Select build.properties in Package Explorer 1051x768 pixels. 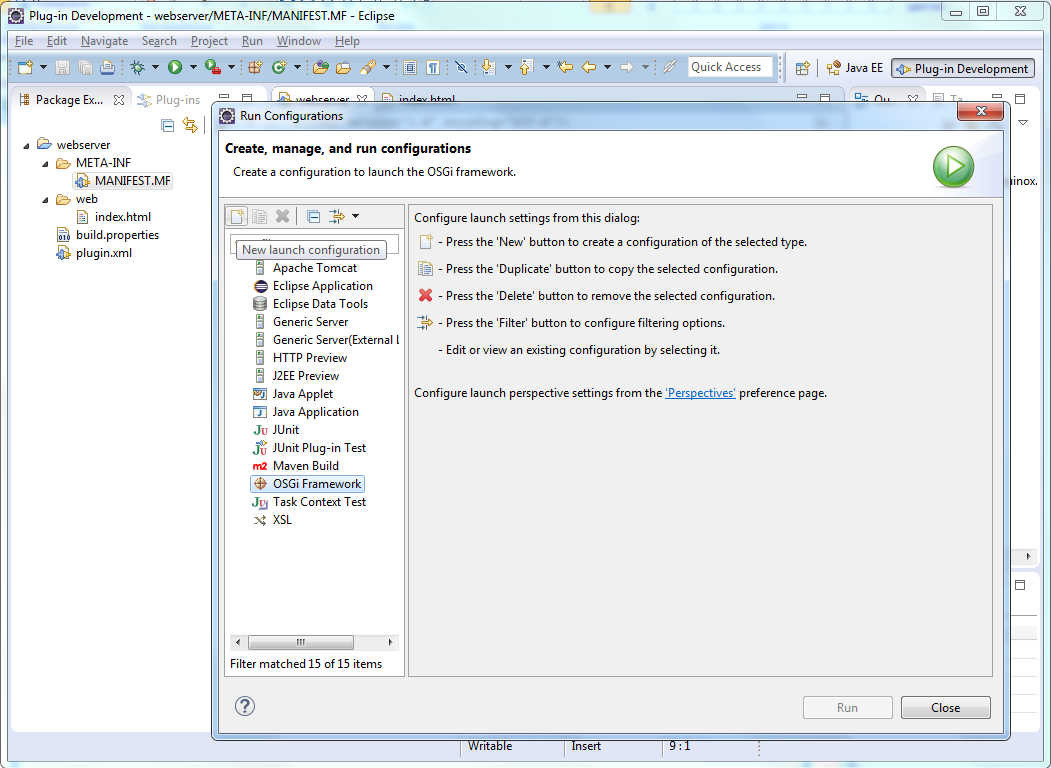coord(108,235)
